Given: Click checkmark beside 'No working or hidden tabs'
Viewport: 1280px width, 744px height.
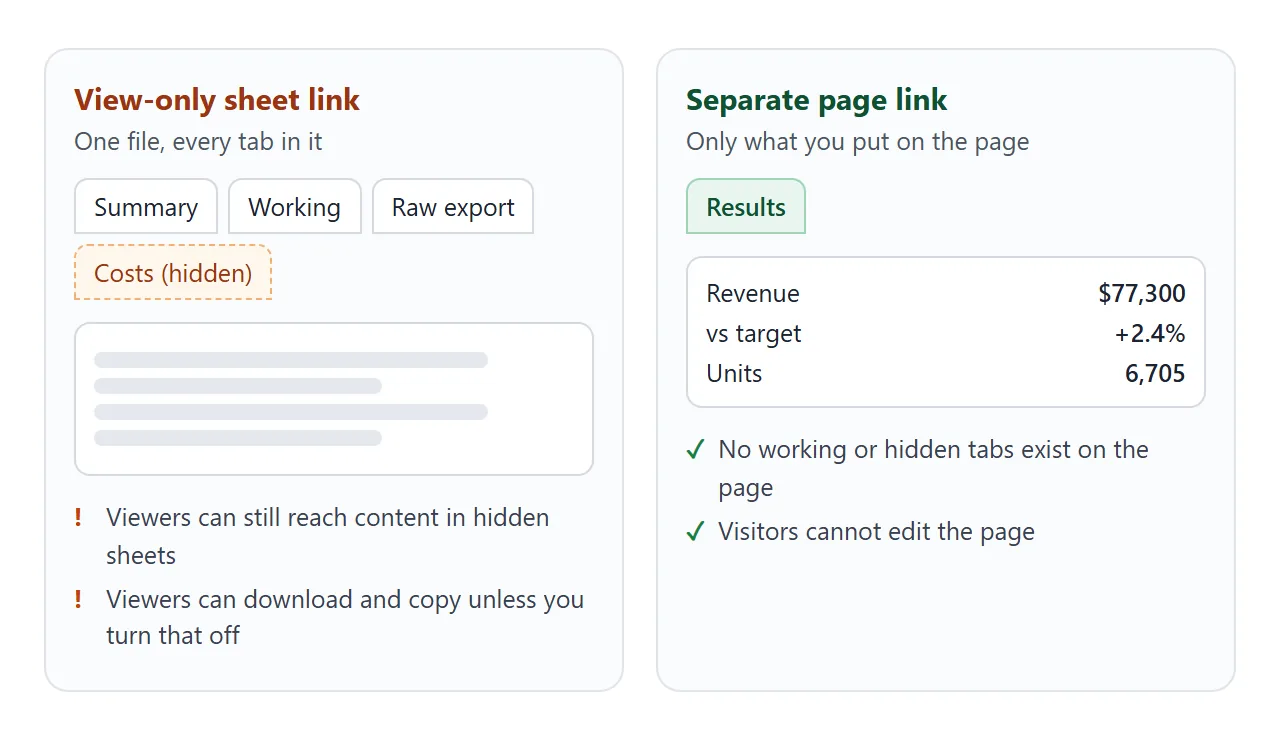Looking at the screenshot, I should coord(696,450).
